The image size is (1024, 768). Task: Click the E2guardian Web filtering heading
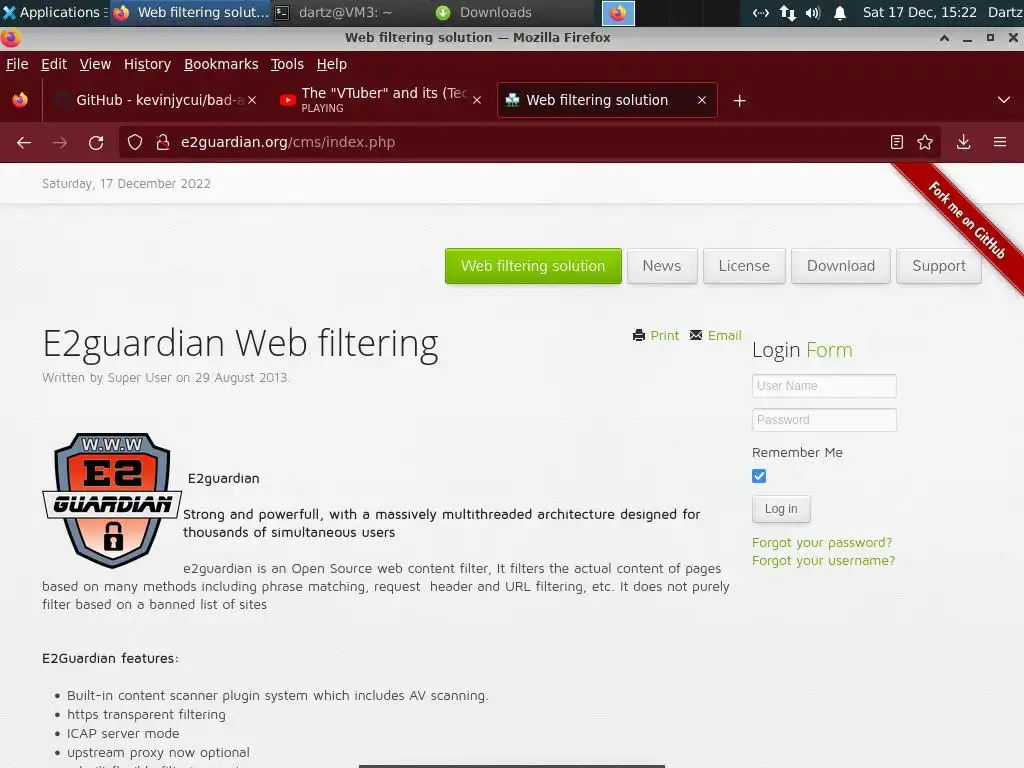click(240, 344)
